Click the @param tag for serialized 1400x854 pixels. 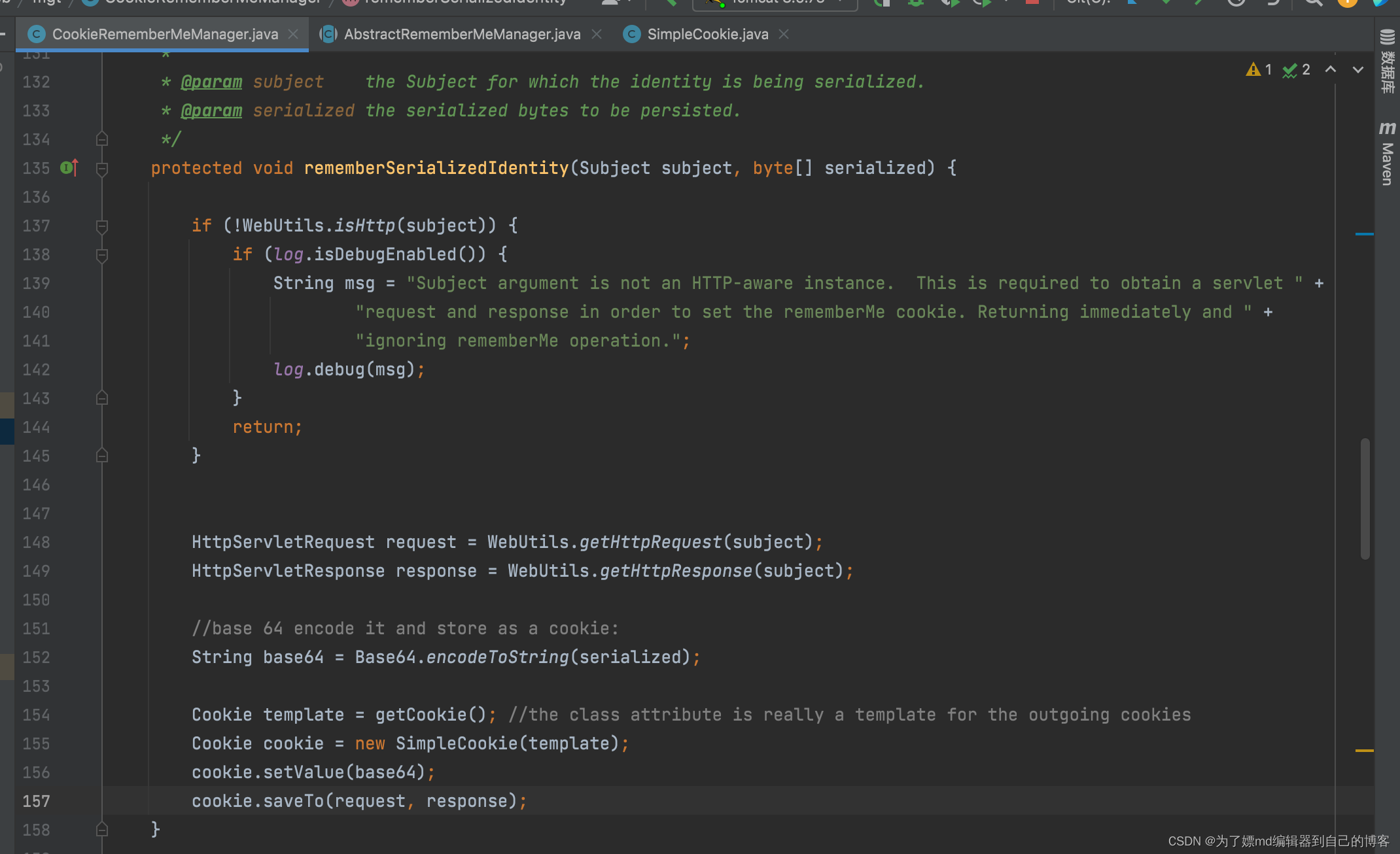(211, 111)
